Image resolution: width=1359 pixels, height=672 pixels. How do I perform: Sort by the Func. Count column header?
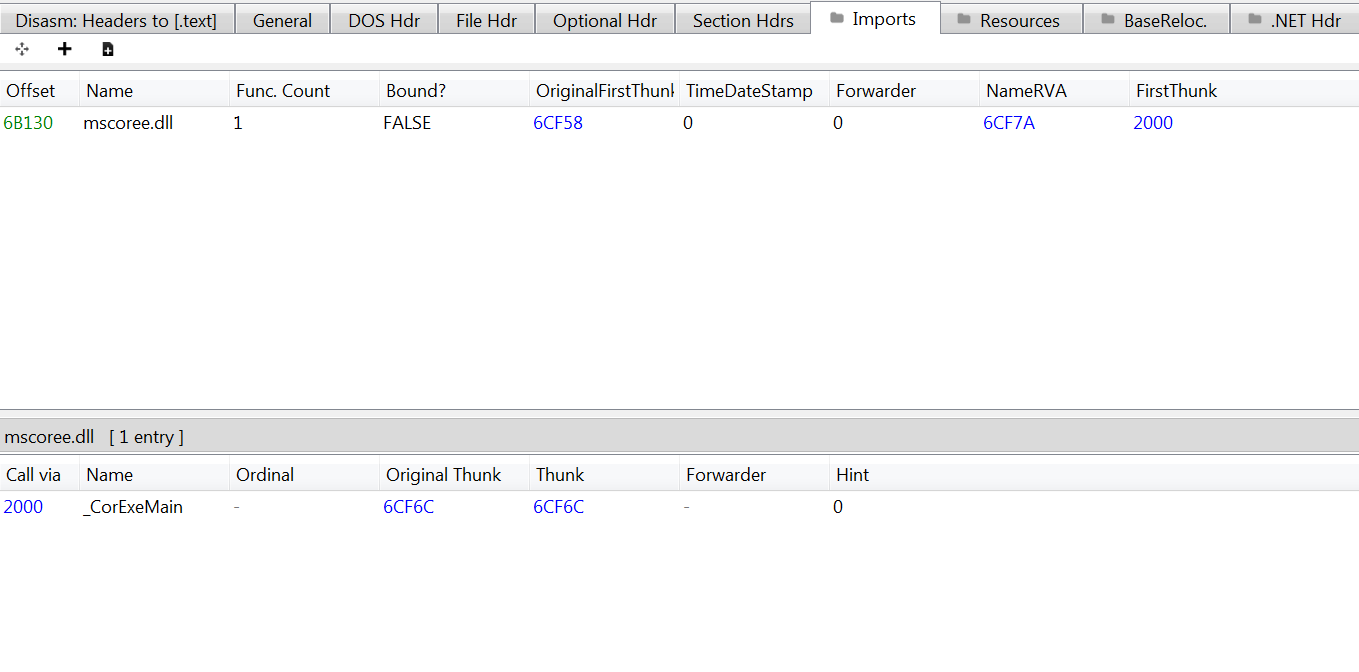[x=283, y=91]
